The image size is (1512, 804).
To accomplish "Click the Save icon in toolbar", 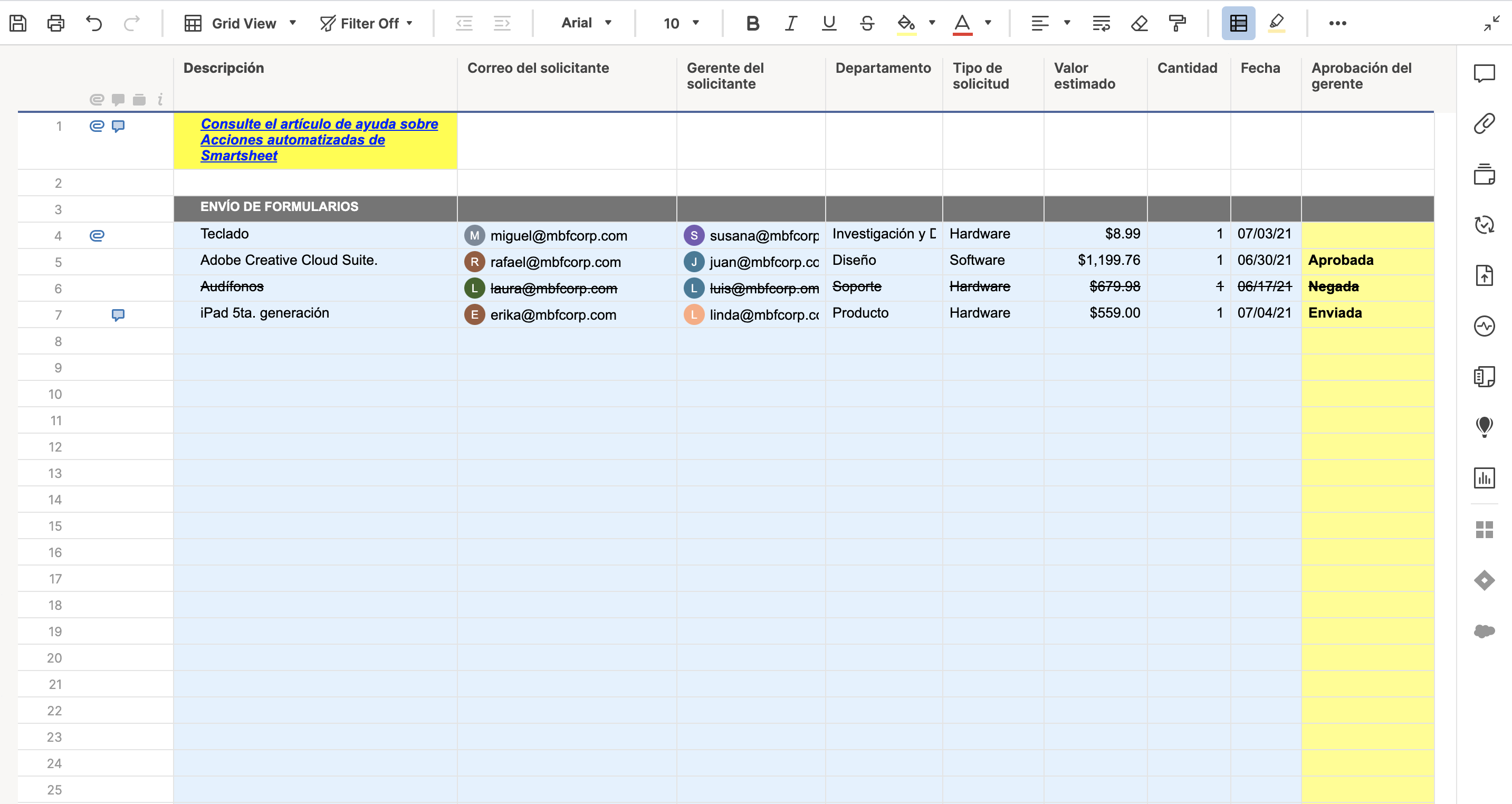I will (x=18, y=23).
